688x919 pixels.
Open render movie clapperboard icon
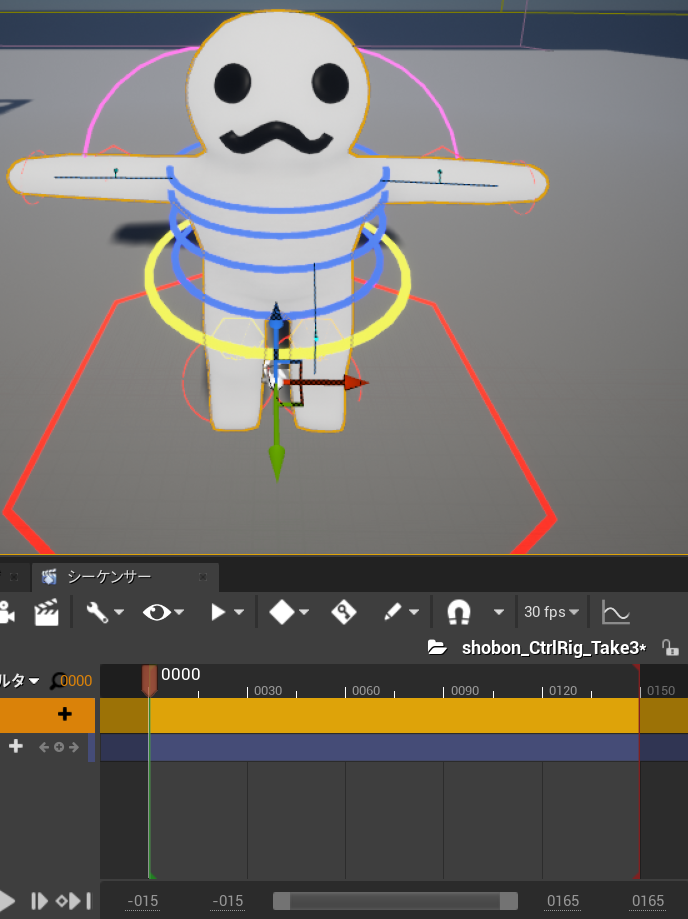[x=46, y=612]
